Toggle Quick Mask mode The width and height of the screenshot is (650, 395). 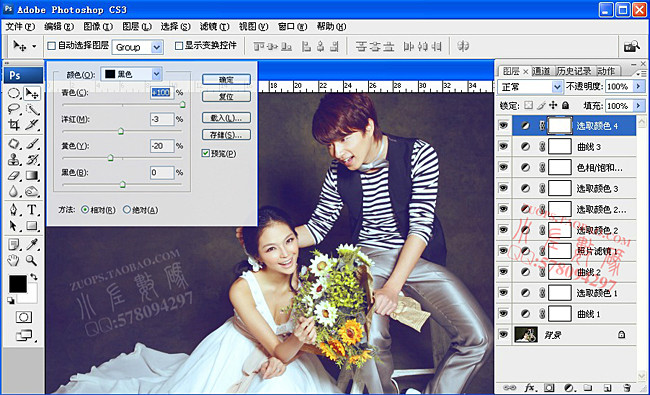[x=24, y=317]
